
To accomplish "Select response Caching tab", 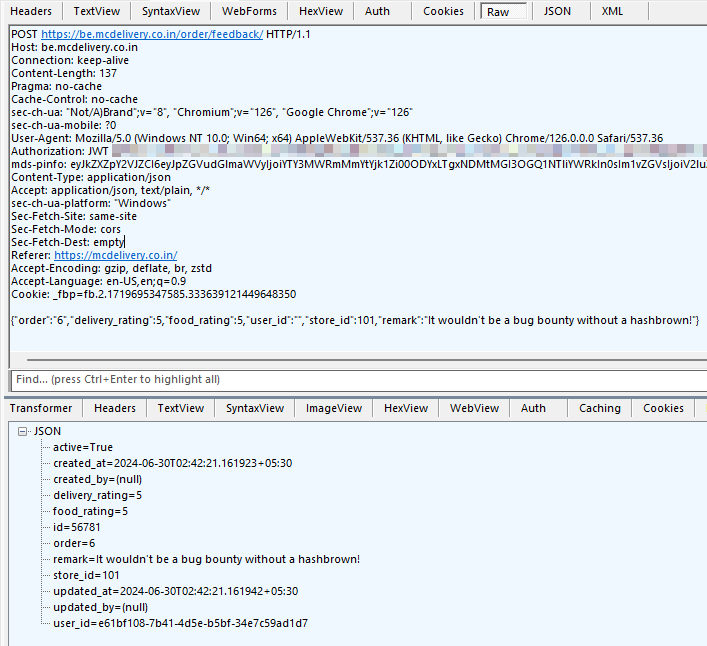I will [599, 408].
